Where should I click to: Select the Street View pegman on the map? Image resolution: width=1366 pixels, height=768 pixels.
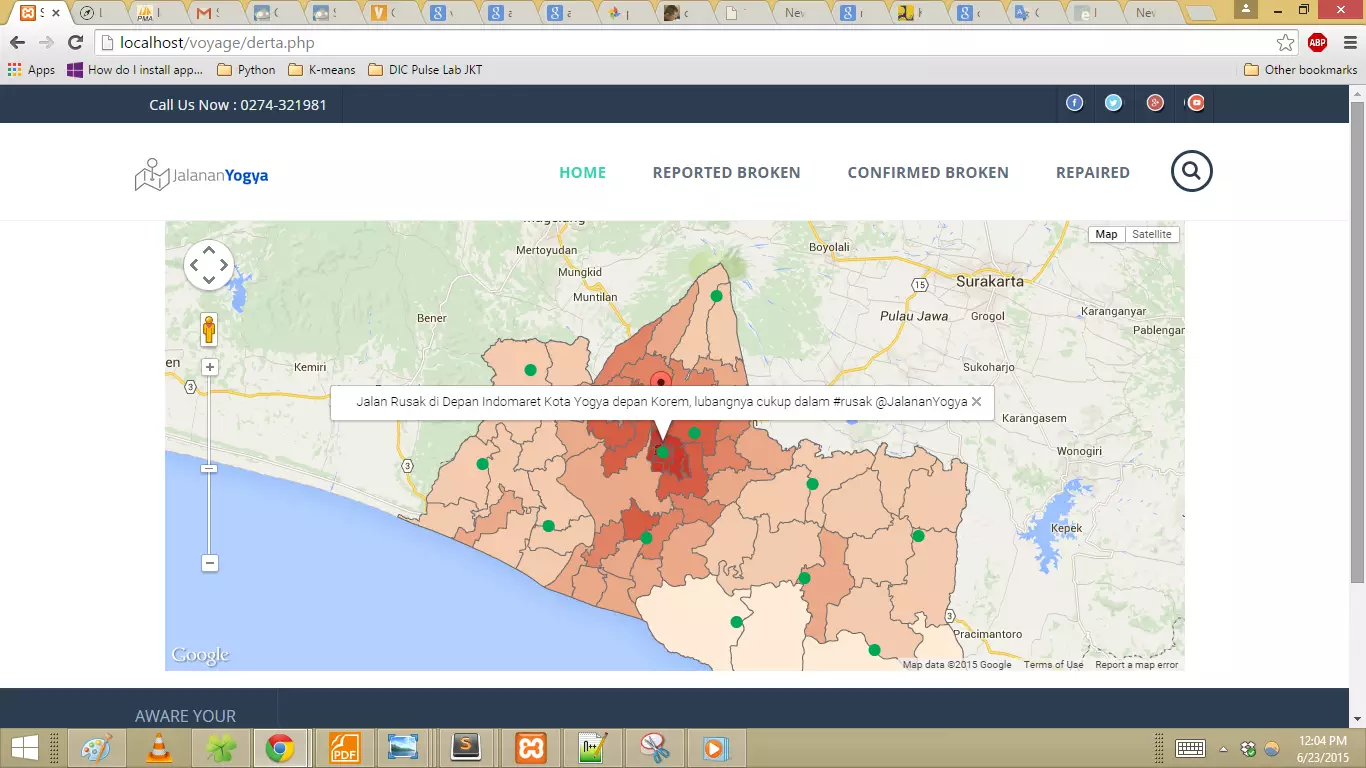(209, 330)
